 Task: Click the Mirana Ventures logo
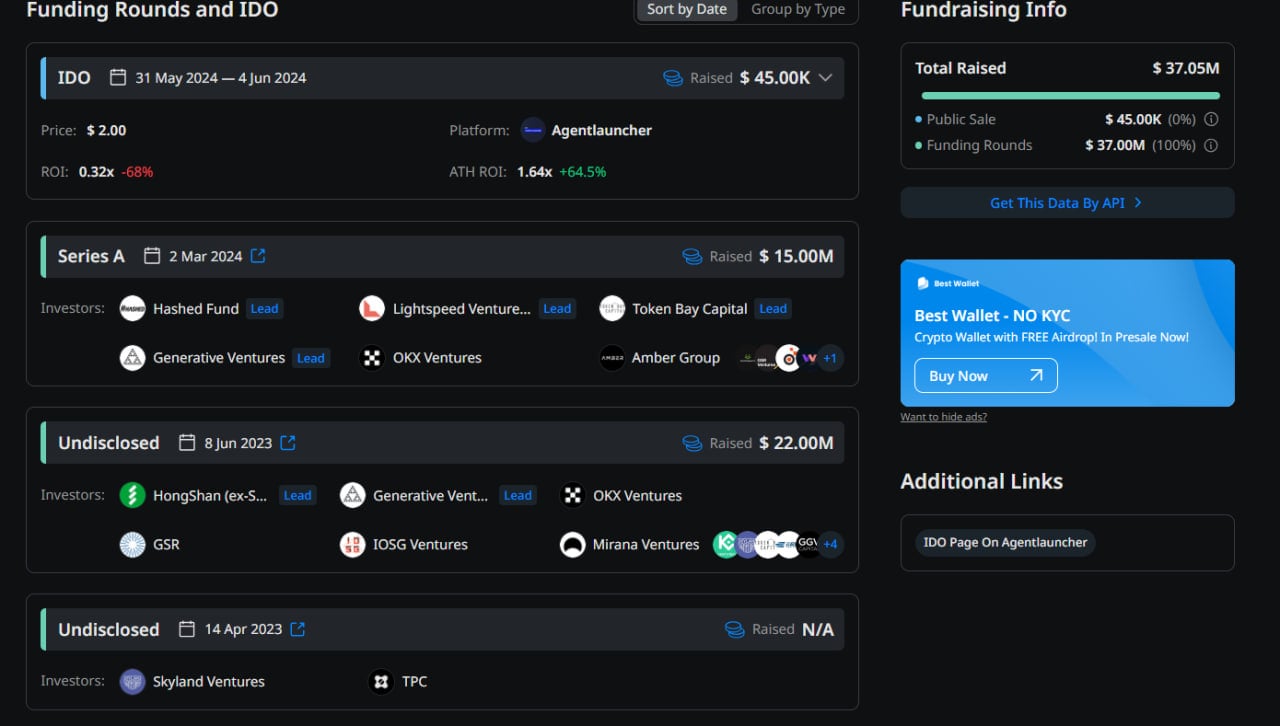[x=572, y=544]
